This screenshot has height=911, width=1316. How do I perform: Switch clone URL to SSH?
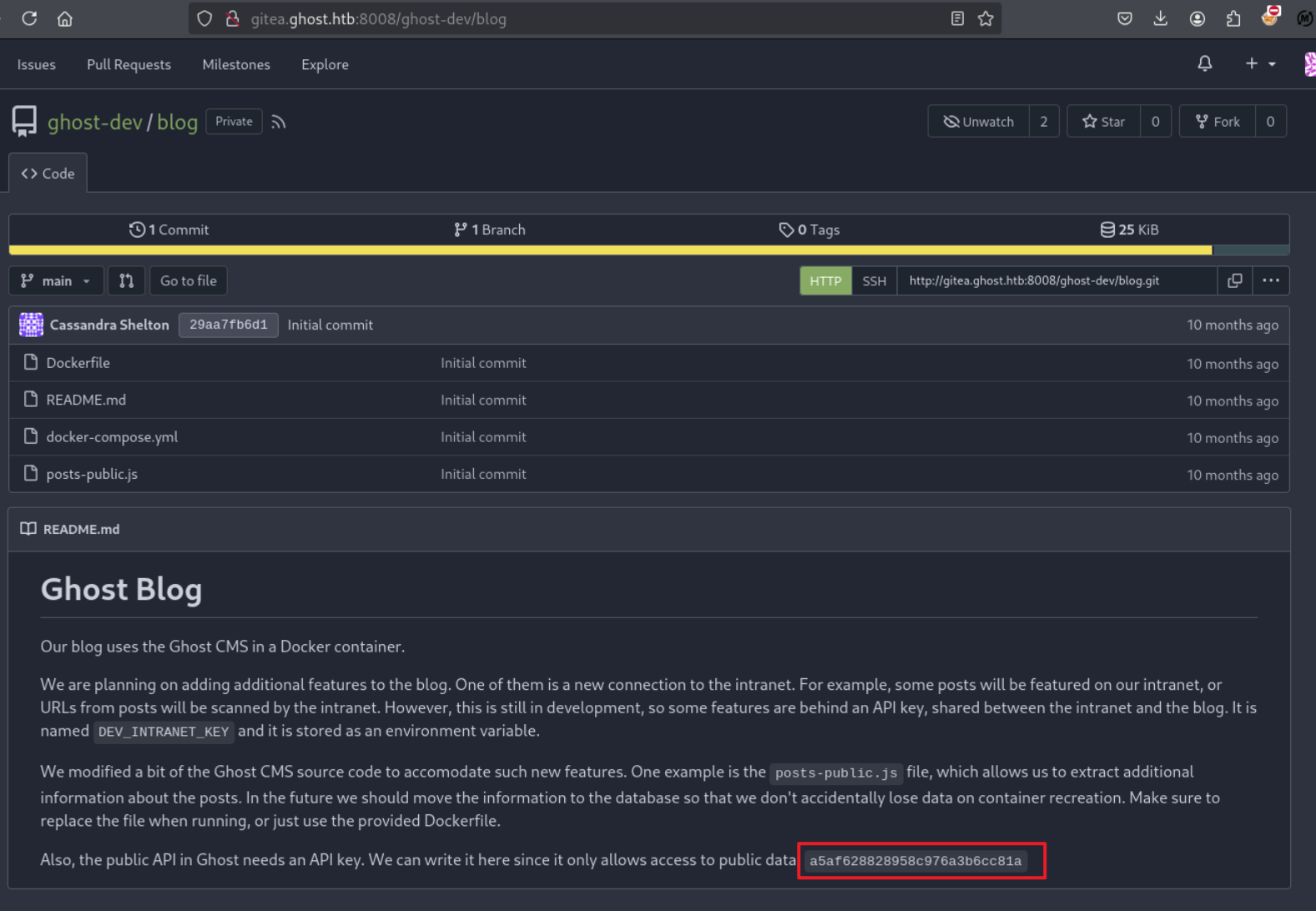tap(874, 281)
